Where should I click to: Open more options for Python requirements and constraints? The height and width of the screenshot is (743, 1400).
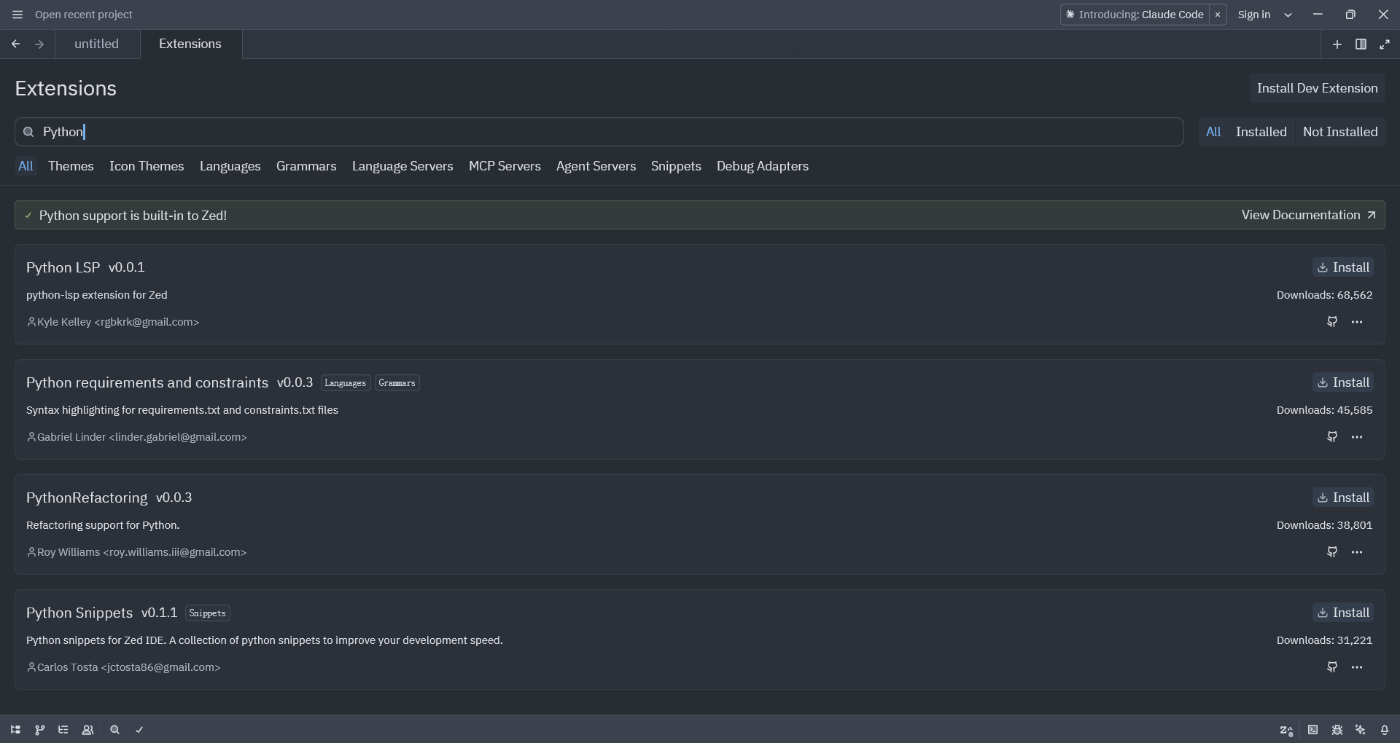(1357, 437)
